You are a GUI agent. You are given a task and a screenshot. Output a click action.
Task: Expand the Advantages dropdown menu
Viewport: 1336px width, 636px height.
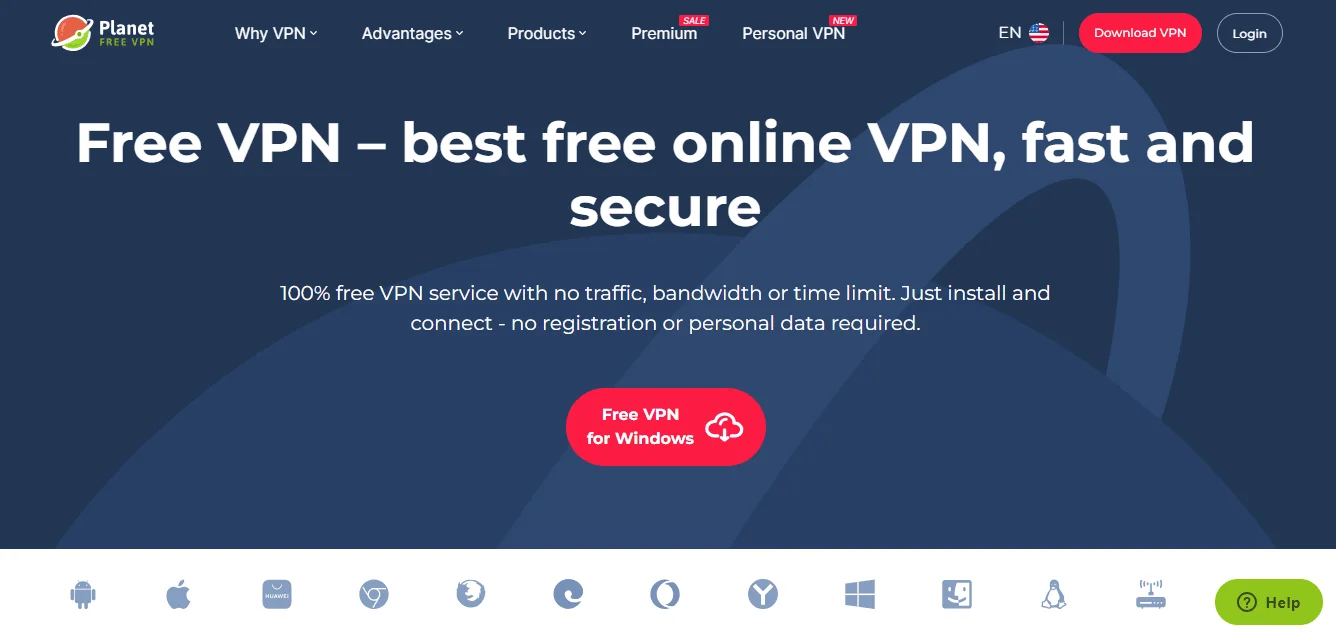pyautogui.click(x=413, y=33)
